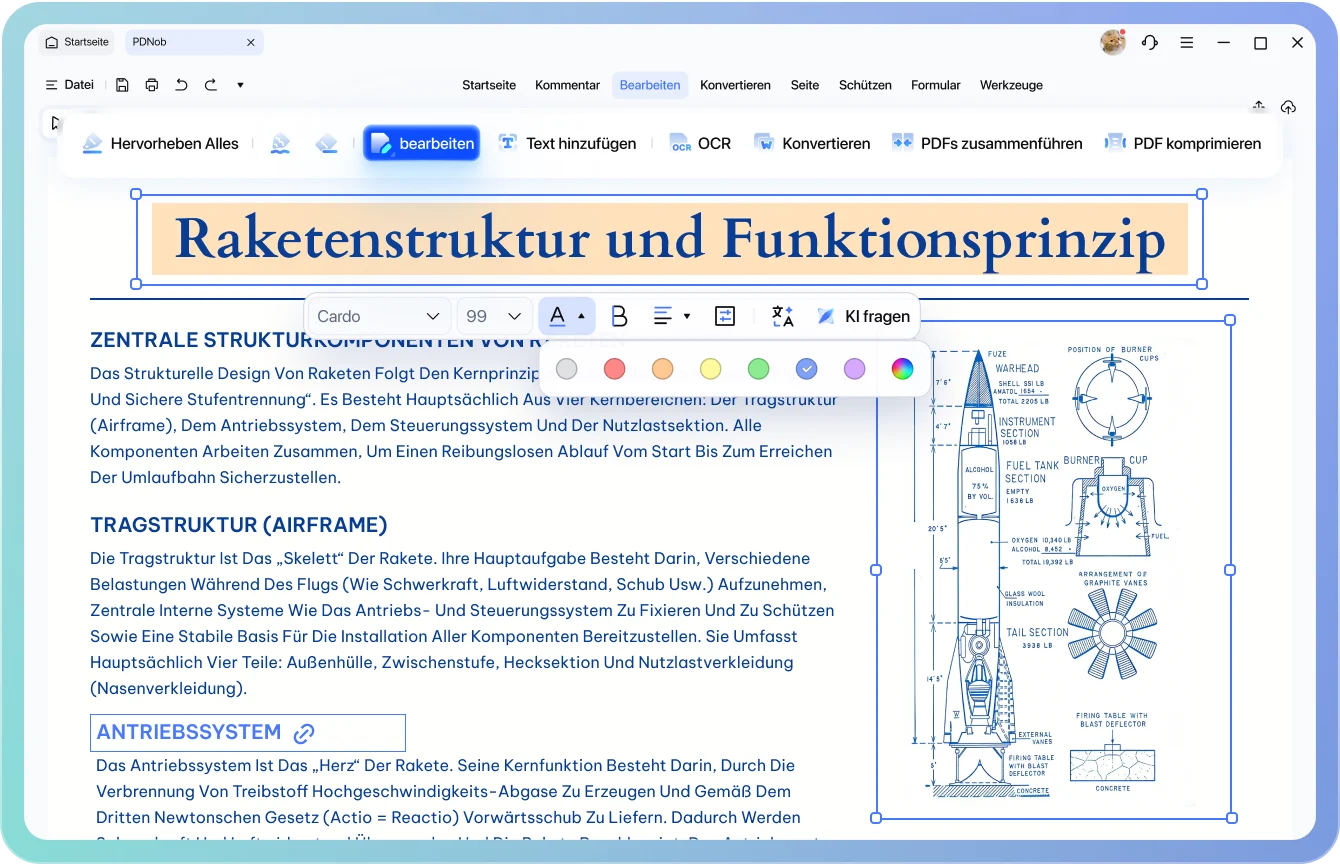The image size is (1340, 864).
Task: Switch to the Kommentar tab
Action: 567,85
